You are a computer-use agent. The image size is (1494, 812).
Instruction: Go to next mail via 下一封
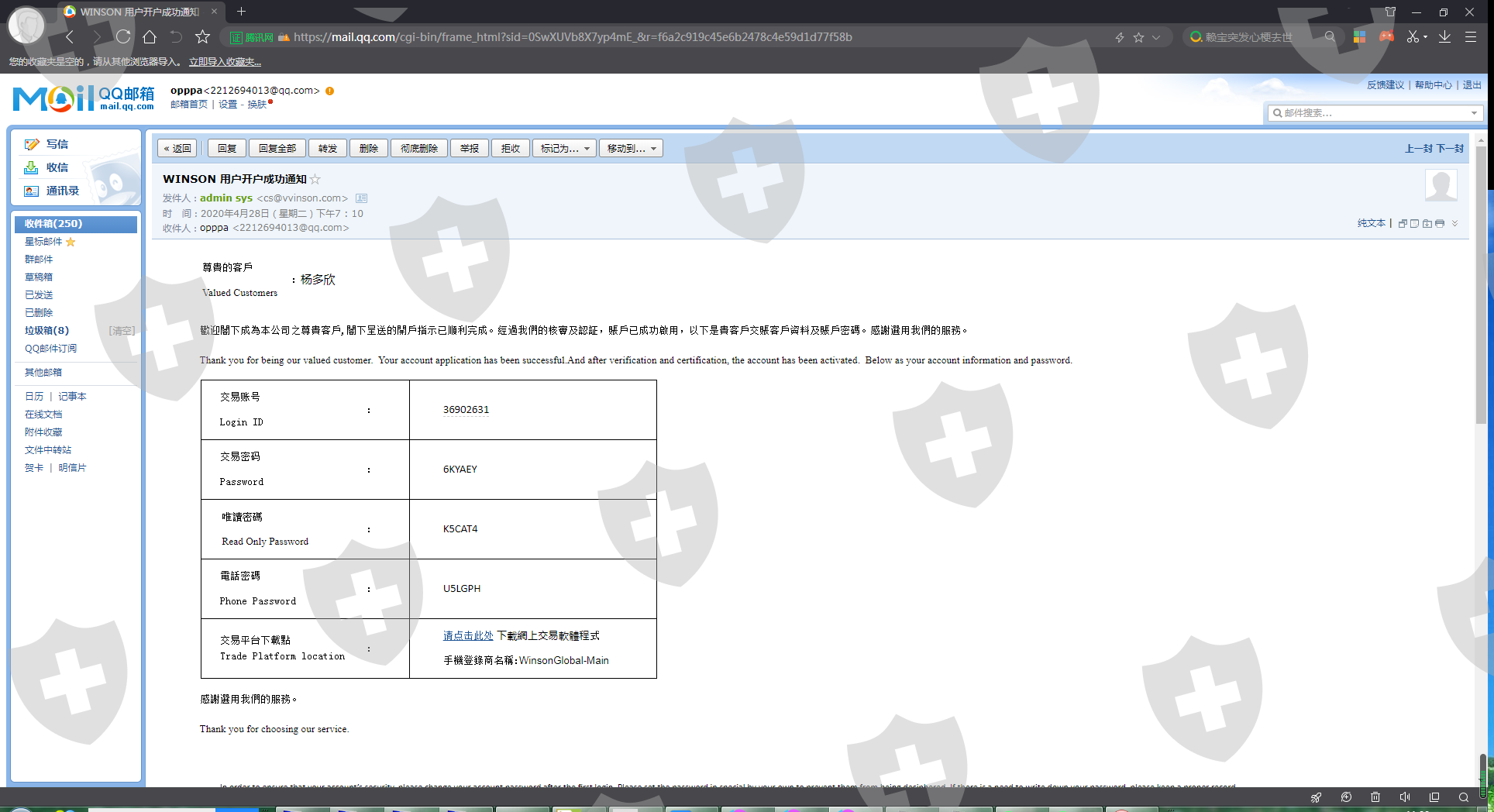tap(1450, 149)
